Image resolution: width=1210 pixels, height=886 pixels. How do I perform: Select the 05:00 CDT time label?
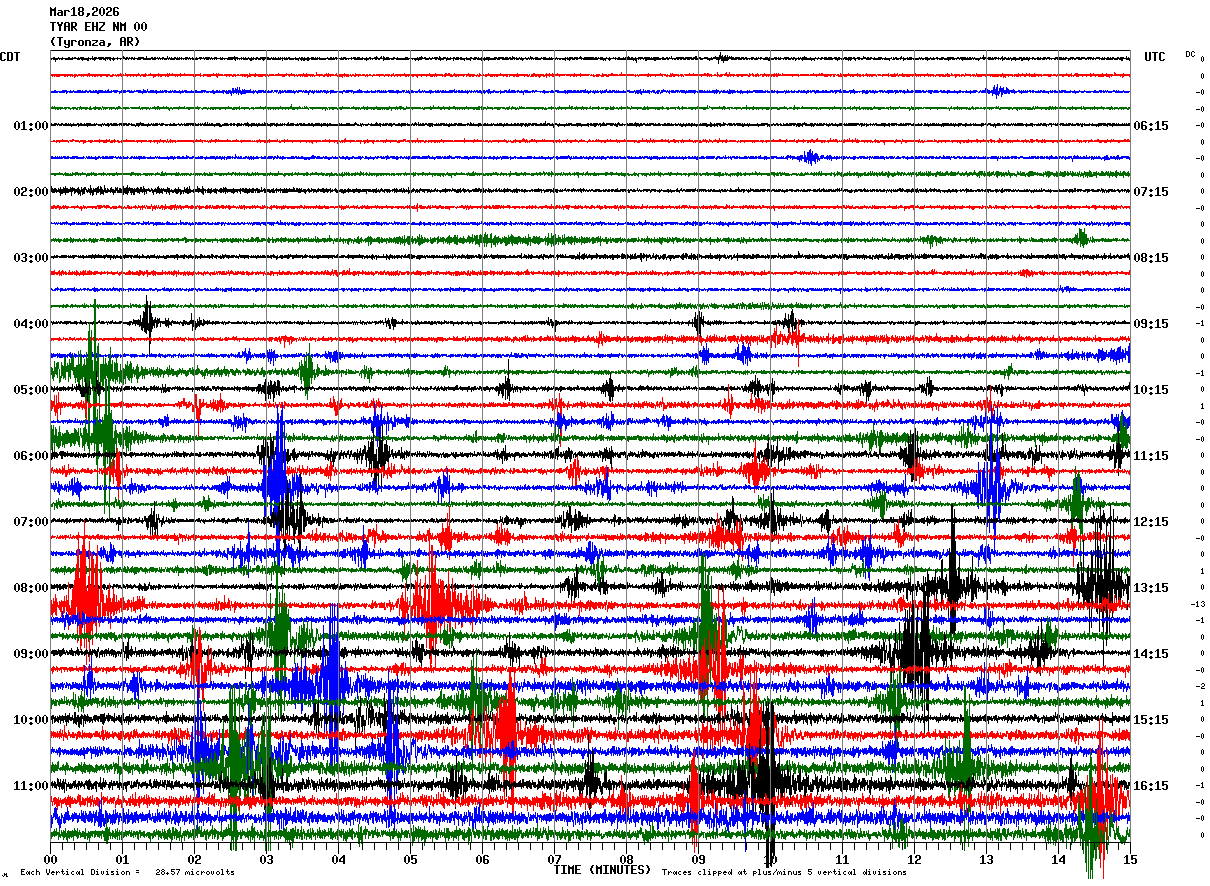31,390
